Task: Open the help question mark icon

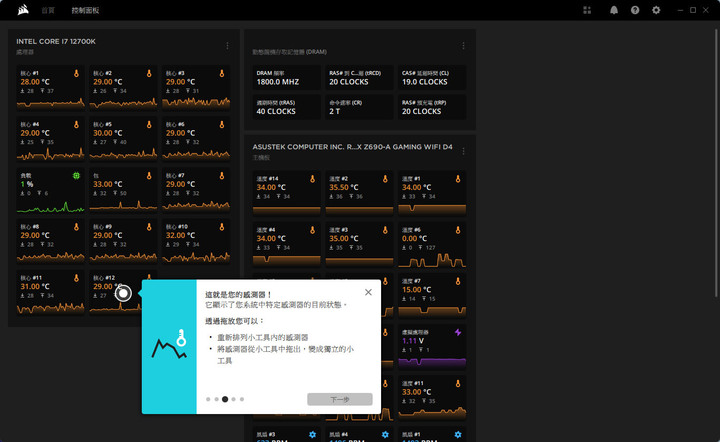Action: [x=635, y=10]
